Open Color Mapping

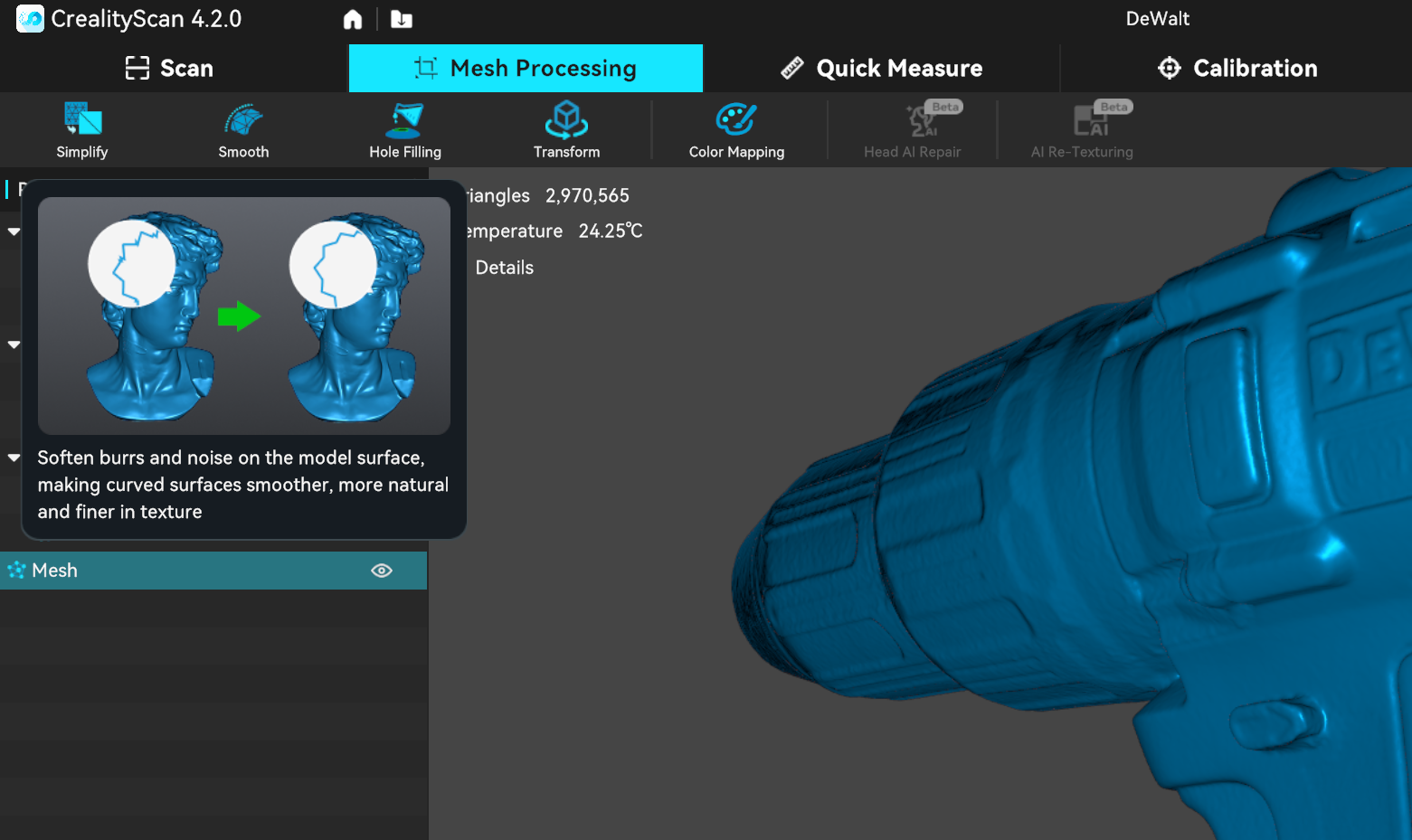point(736,129)
